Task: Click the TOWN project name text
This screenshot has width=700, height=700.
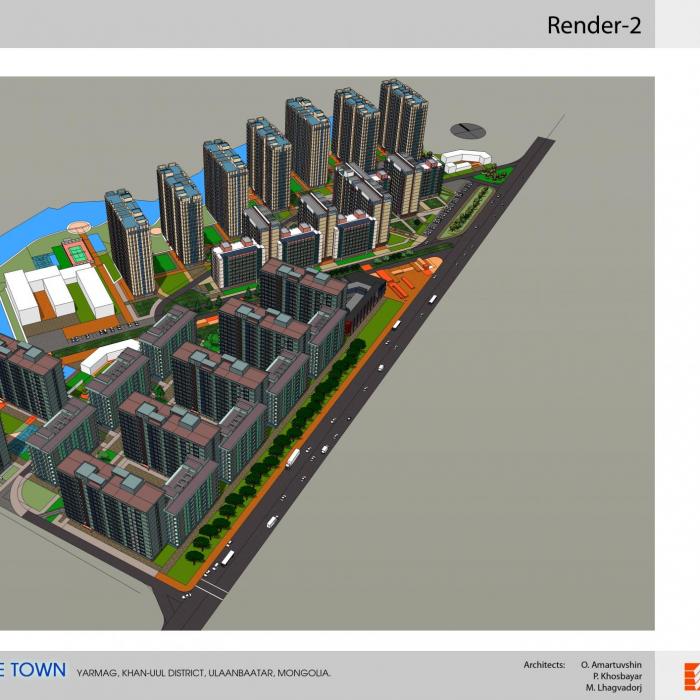Action: pyautogui.click(x=38, y=670)
